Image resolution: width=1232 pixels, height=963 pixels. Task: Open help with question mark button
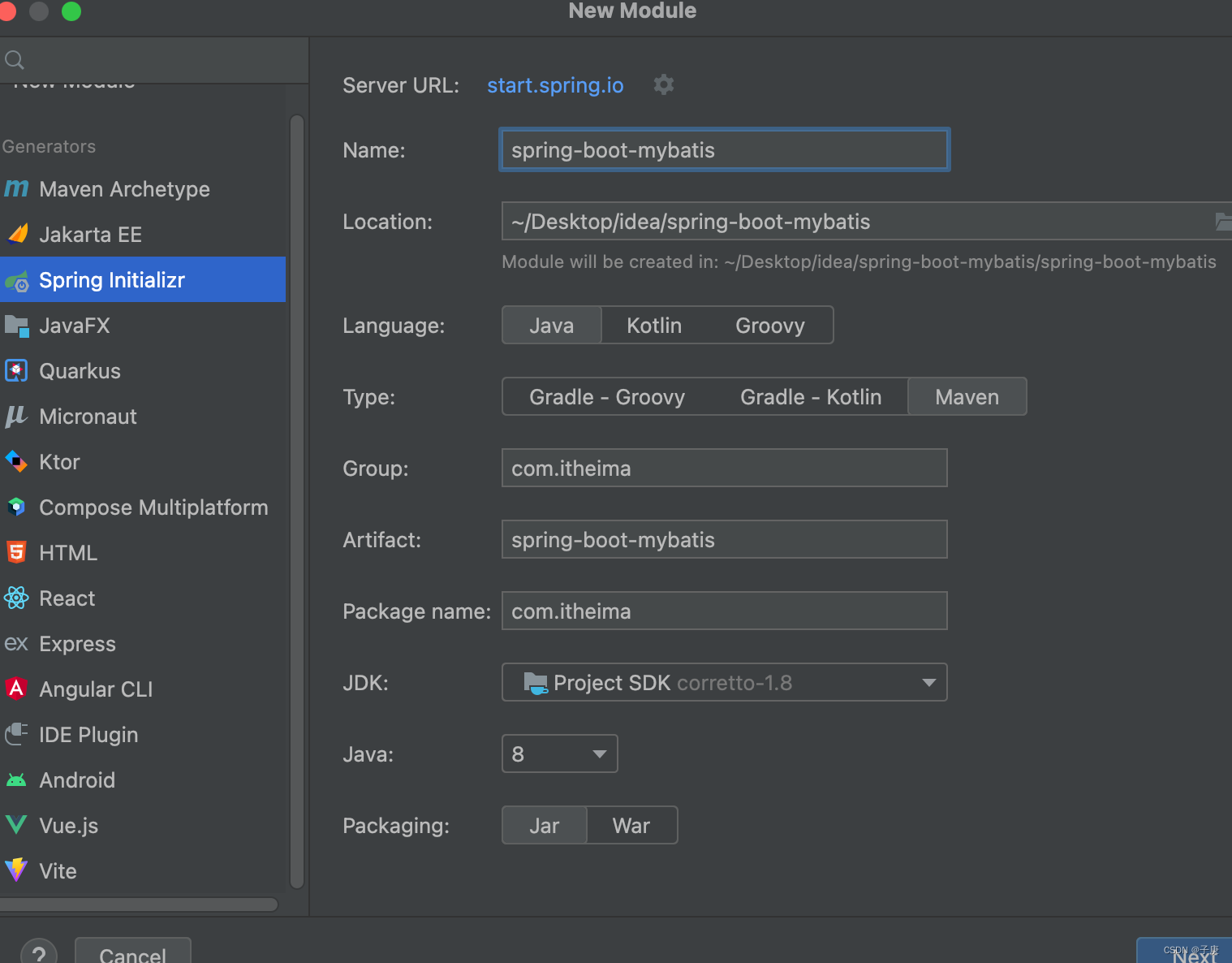39,952
